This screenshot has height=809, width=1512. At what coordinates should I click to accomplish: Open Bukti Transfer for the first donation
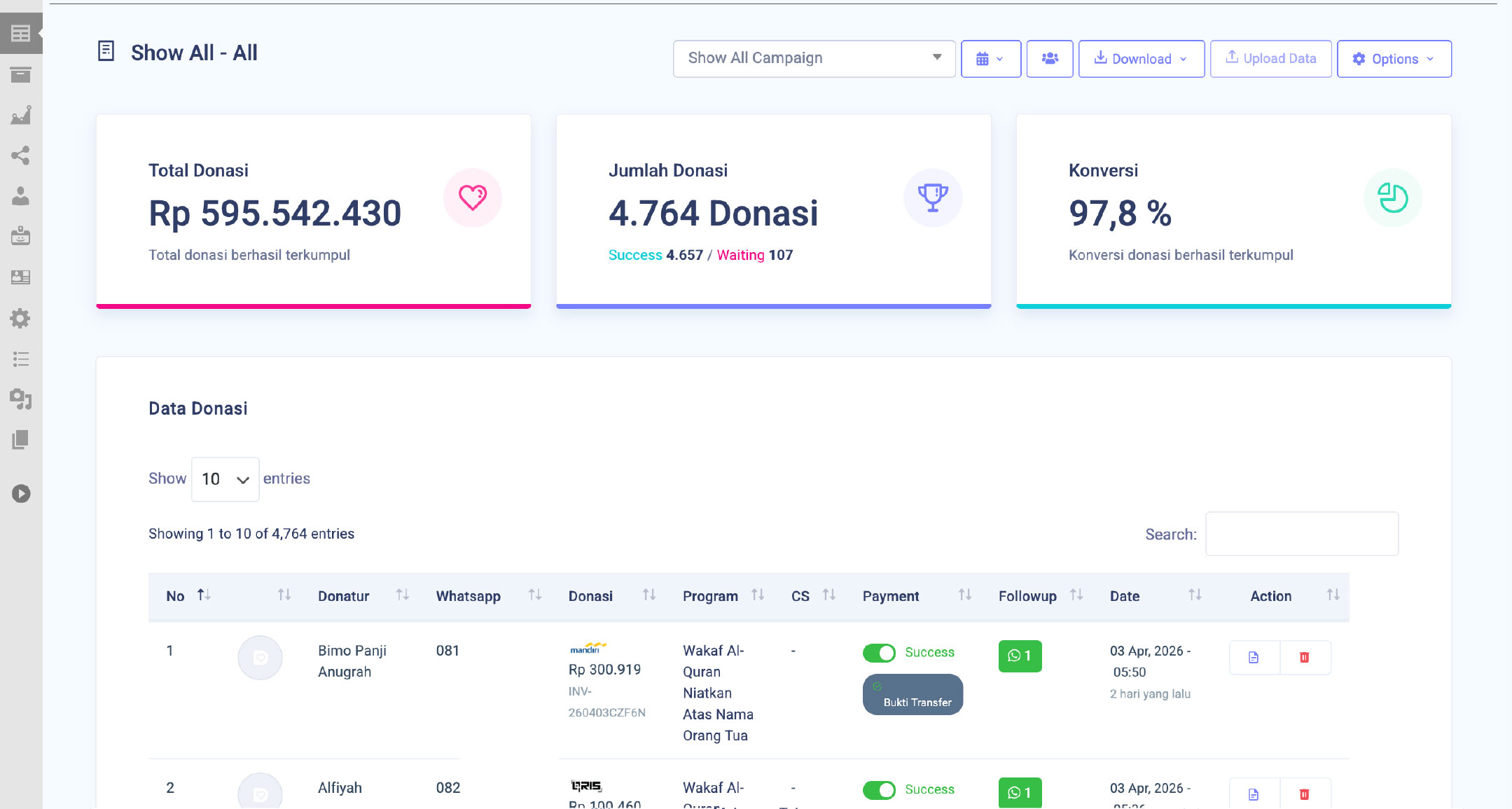point(913,695)
